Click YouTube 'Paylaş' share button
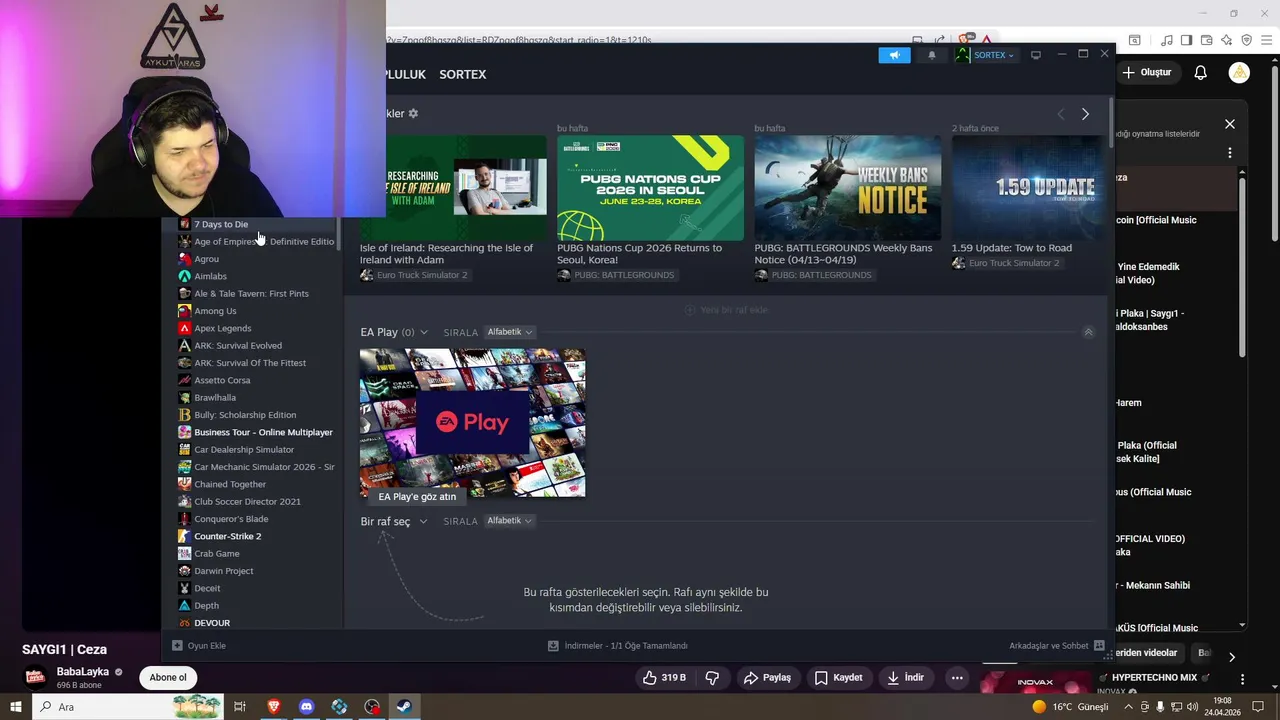Screen dimensions: 1280x720 pyautogui.click(x=767, y=678)
